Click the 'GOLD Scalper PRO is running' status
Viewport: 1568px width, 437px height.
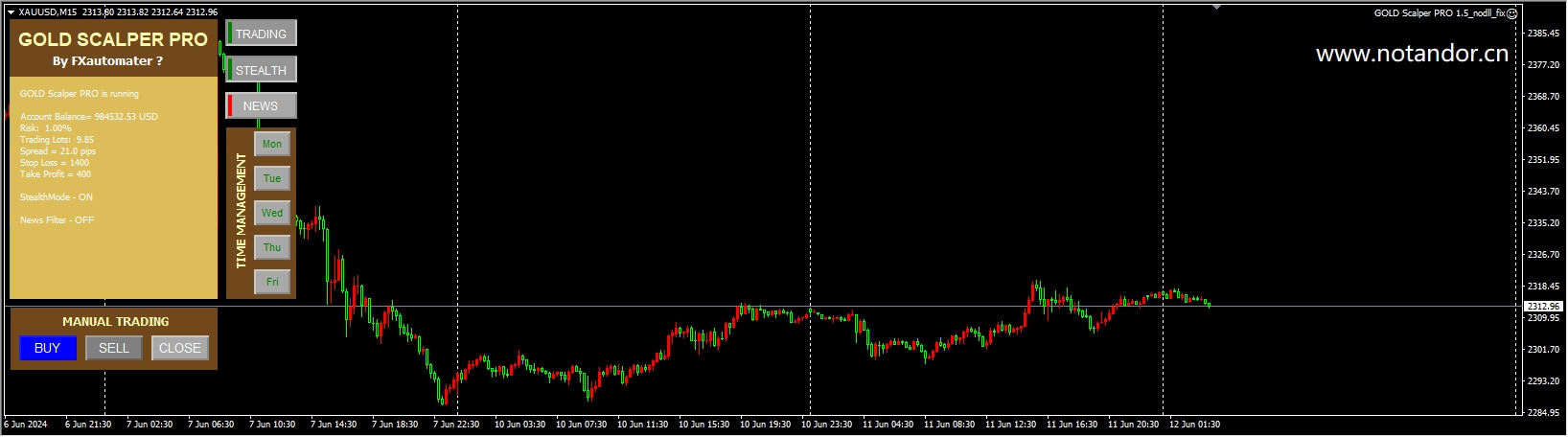tap(80, 94)
